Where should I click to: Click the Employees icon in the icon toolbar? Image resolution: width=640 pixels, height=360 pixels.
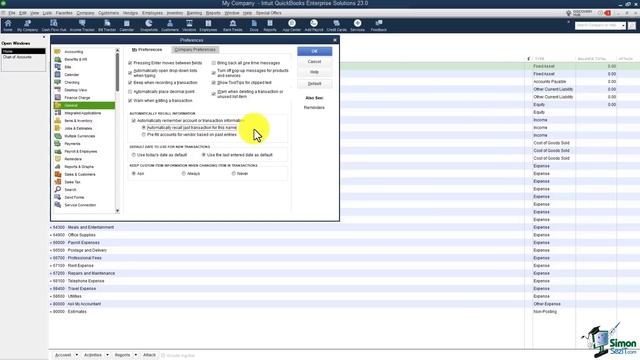coord(208,25)
